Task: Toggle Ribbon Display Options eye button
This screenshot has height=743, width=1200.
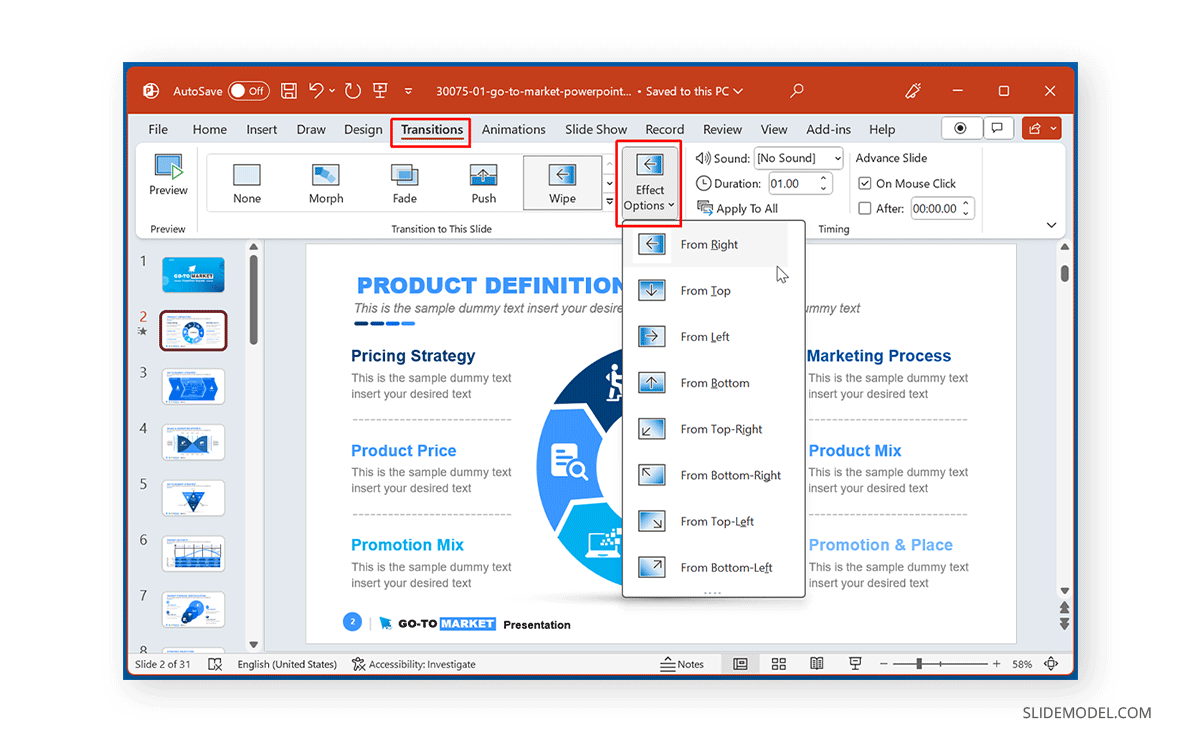Action: [960, 128]
